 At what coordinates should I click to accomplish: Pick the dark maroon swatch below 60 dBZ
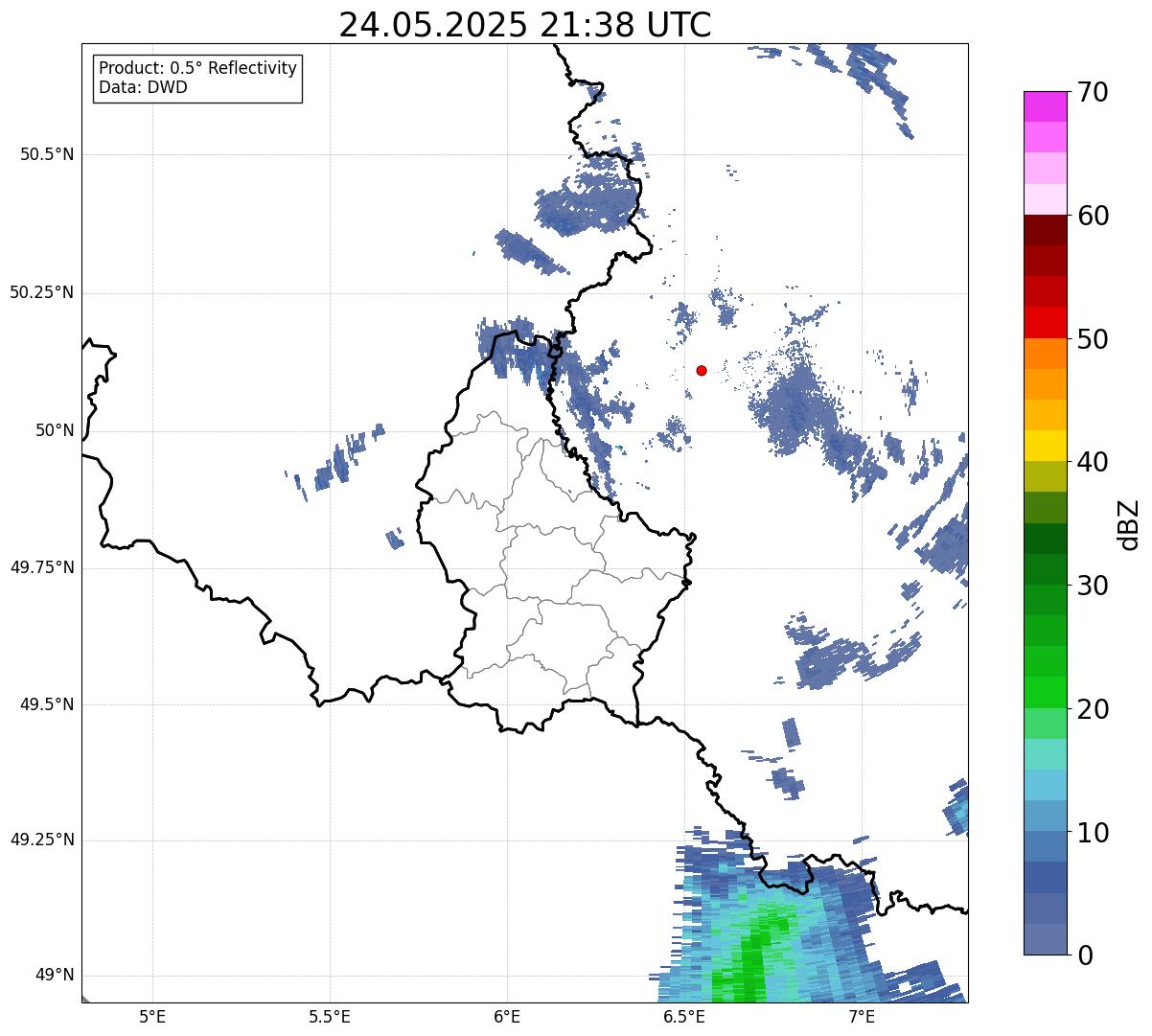[x=1045, y=230]
